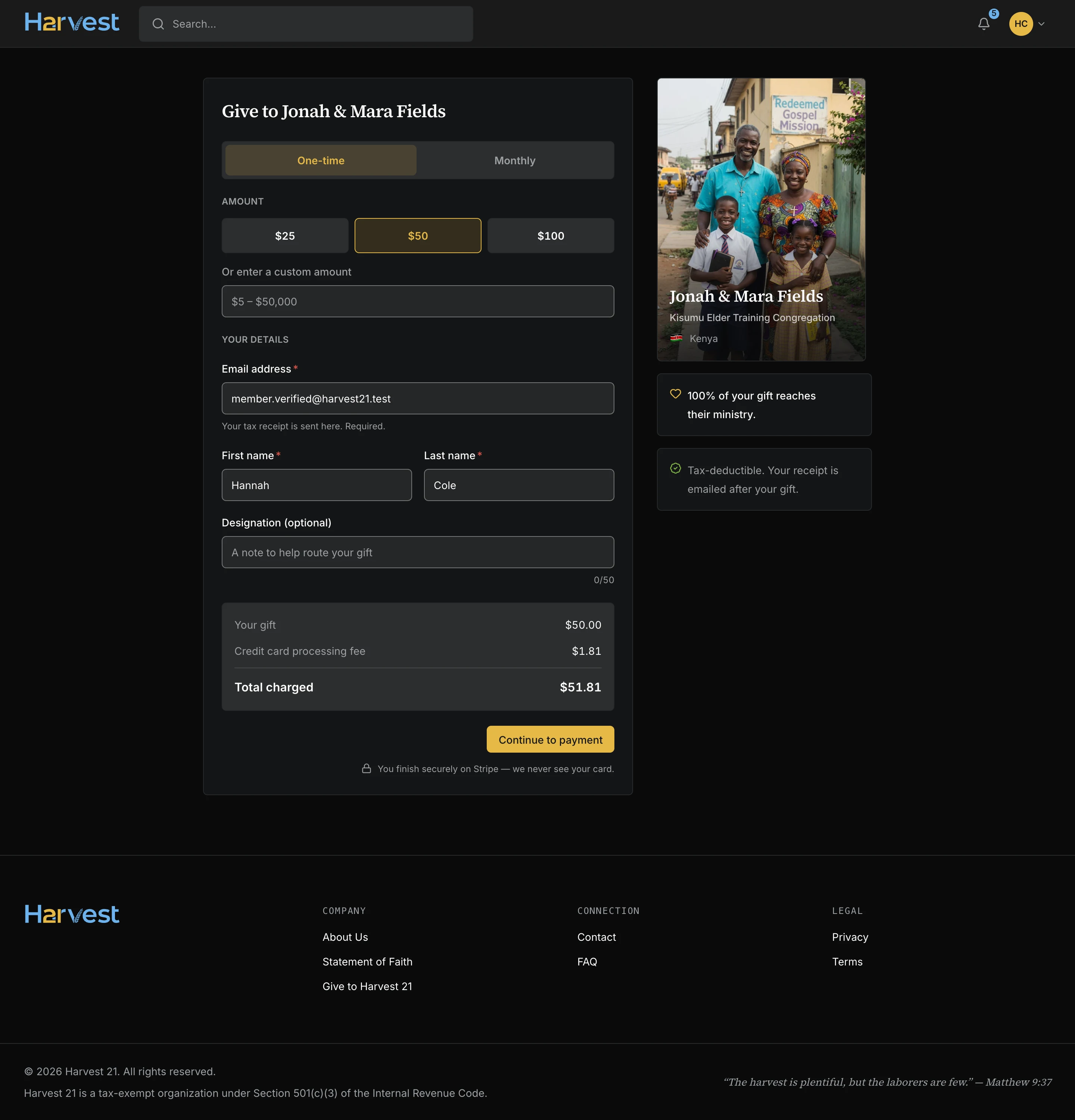
Task: Click the 'Credit card processing fee' label
Action: pos(300,651)
